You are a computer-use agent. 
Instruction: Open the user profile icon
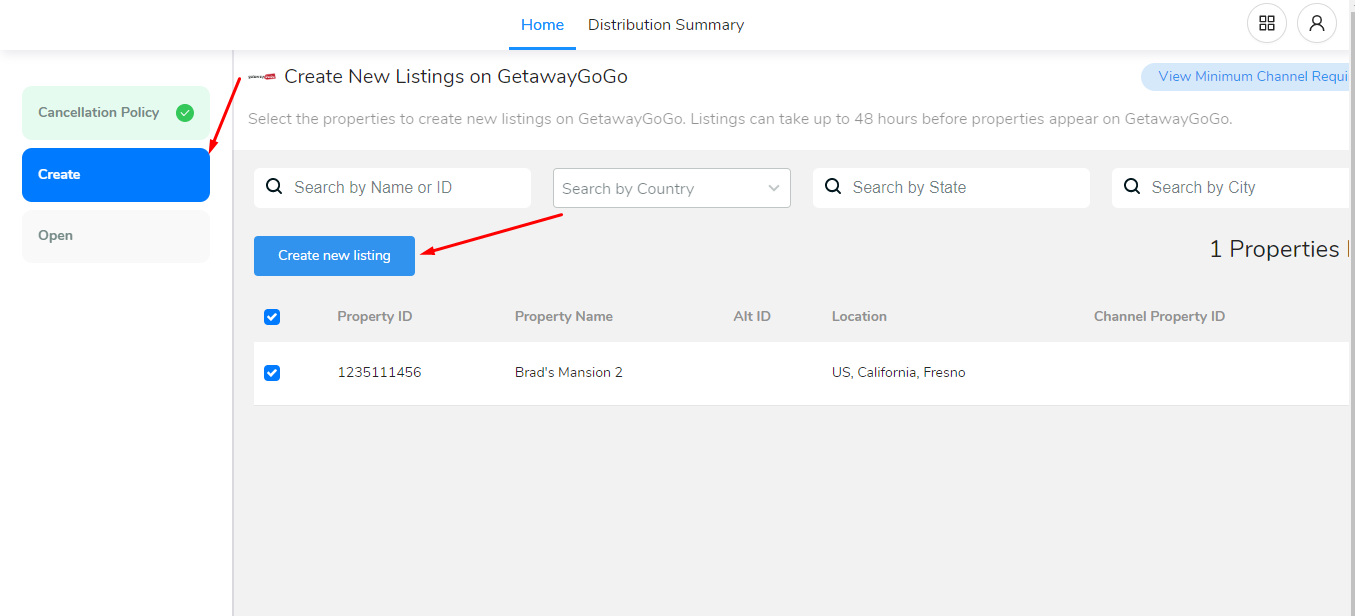click(x=1316, y=23)
